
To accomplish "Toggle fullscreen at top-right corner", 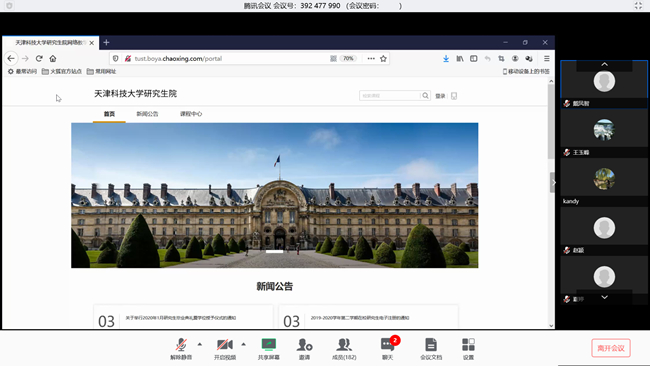I will tap(638, 5).
